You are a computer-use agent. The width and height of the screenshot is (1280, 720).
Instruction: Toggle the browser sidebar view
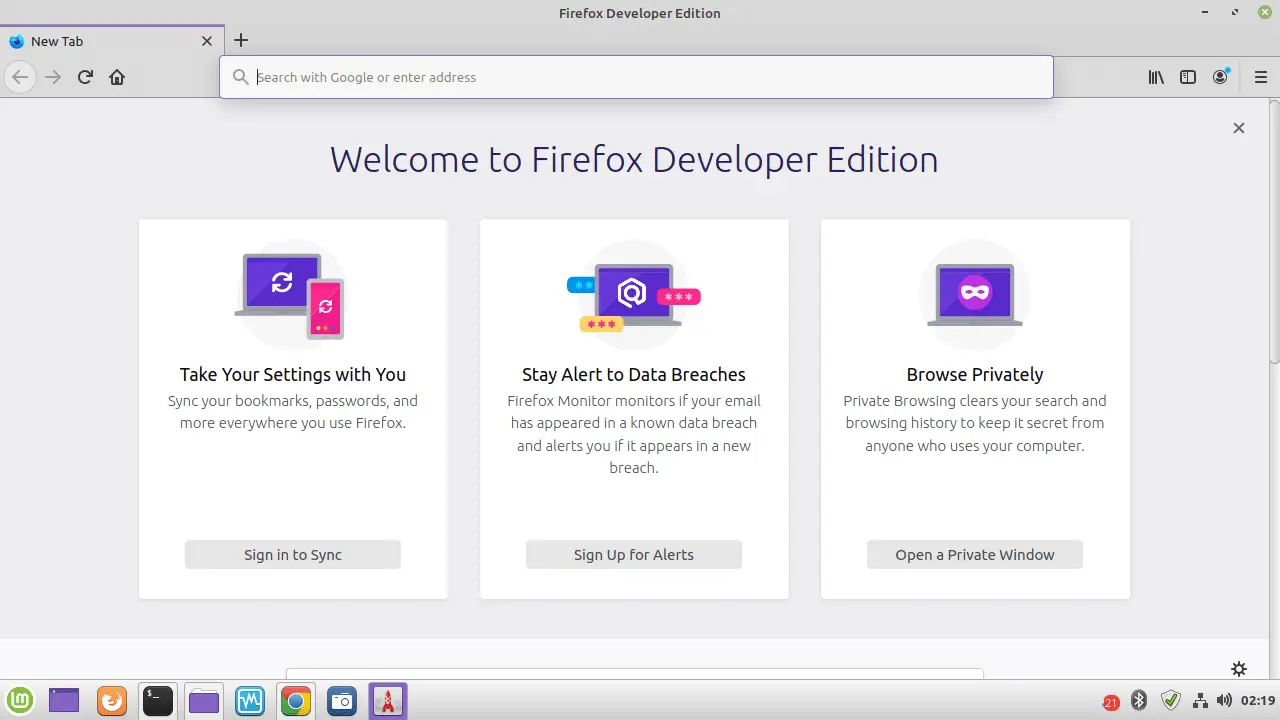click(x=1188, y=77)
